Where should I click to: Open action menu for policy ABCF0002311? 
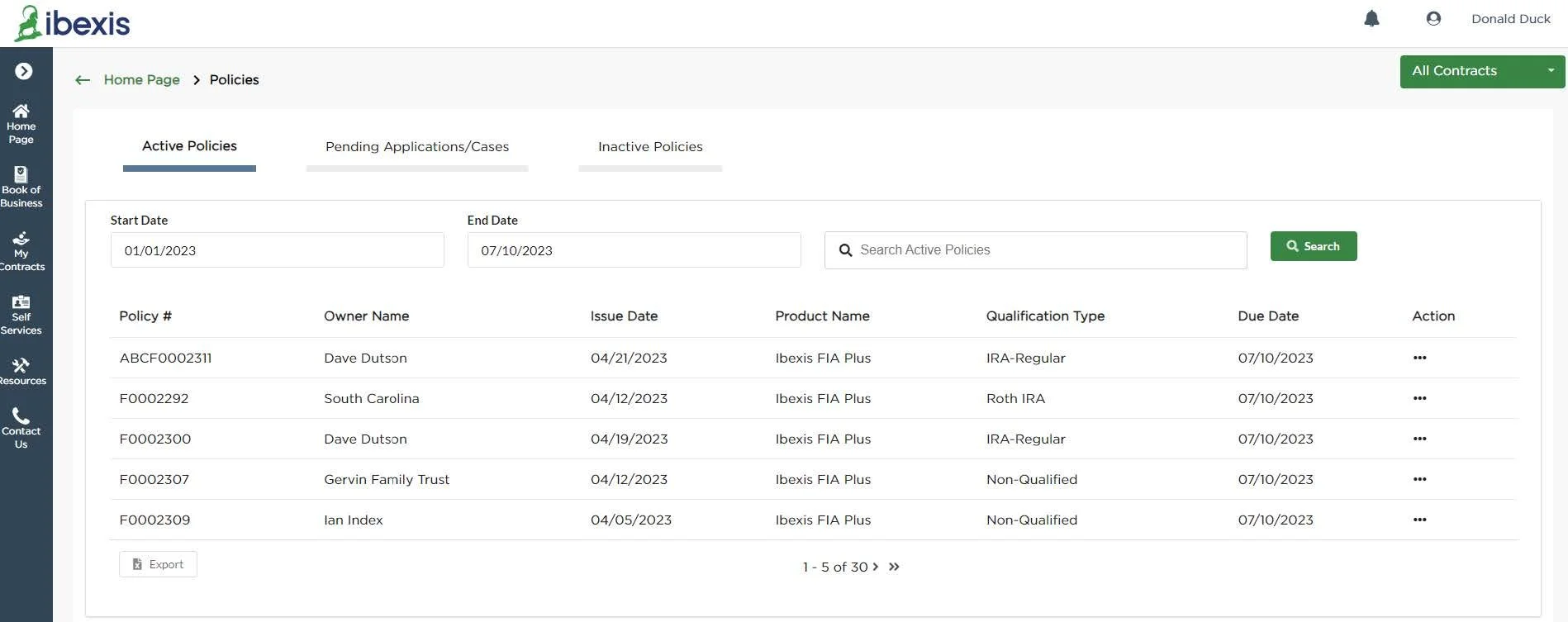(x=1419, y=358)
